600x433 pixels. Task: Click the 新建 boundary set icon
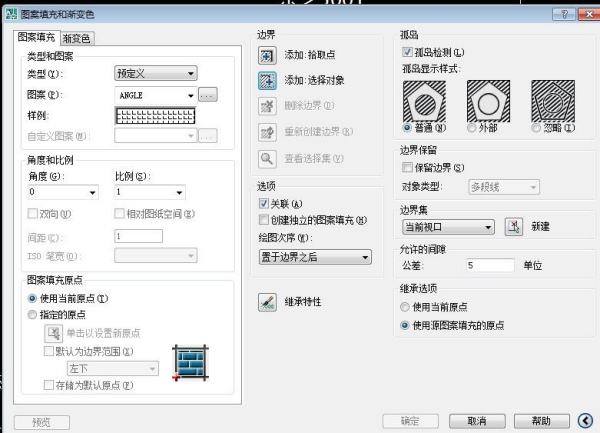click(514, 227)
